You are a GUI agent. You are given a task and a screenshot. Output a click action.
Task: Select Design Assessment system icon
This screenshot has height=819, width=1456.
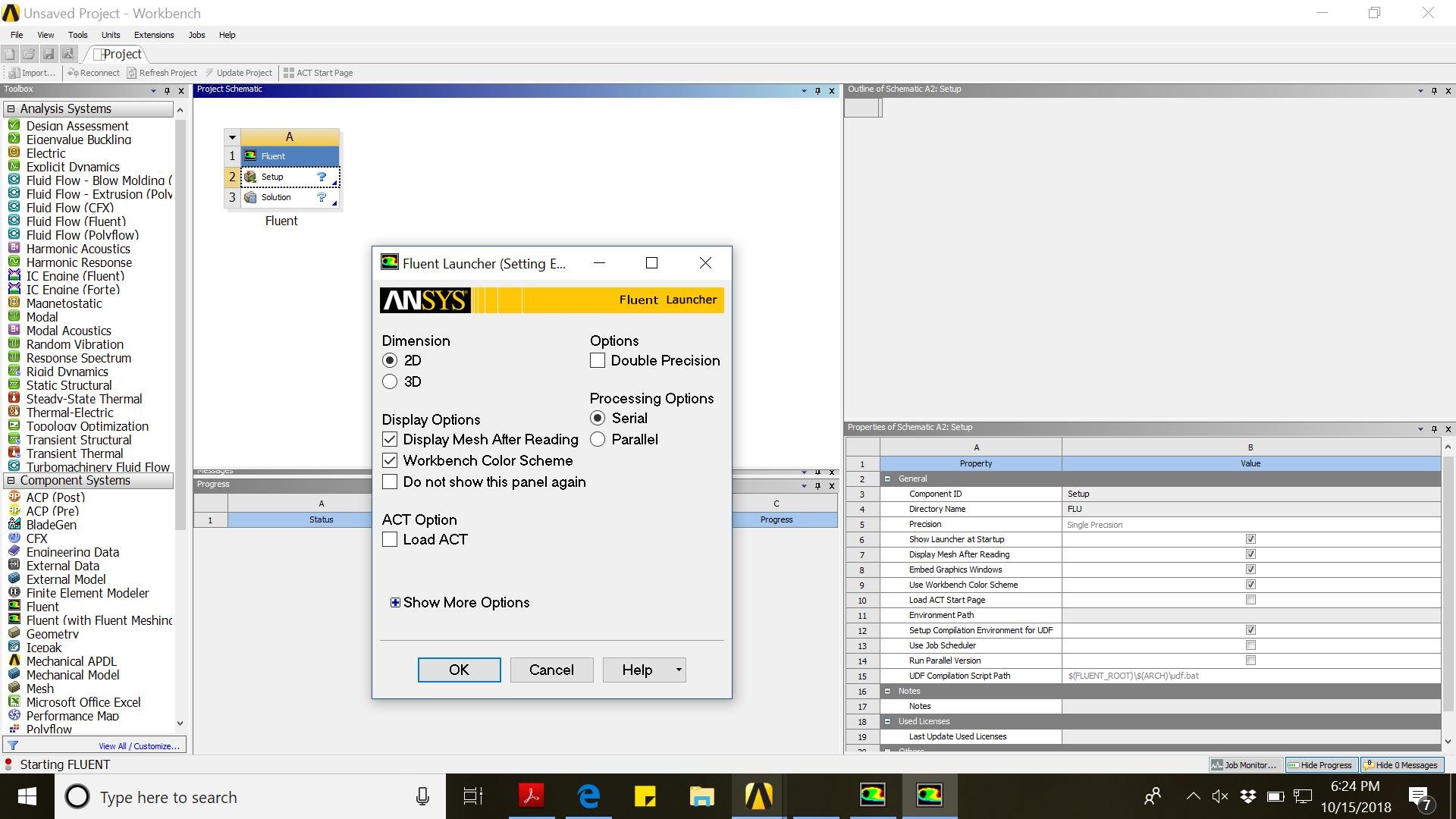pos(14,125)
